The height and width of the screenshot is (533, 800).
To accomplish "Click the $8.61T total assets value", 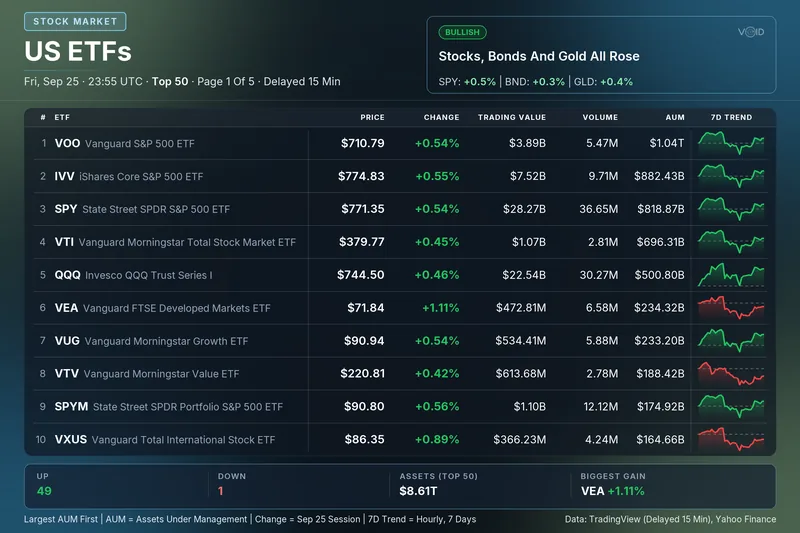I will [418, 491].
